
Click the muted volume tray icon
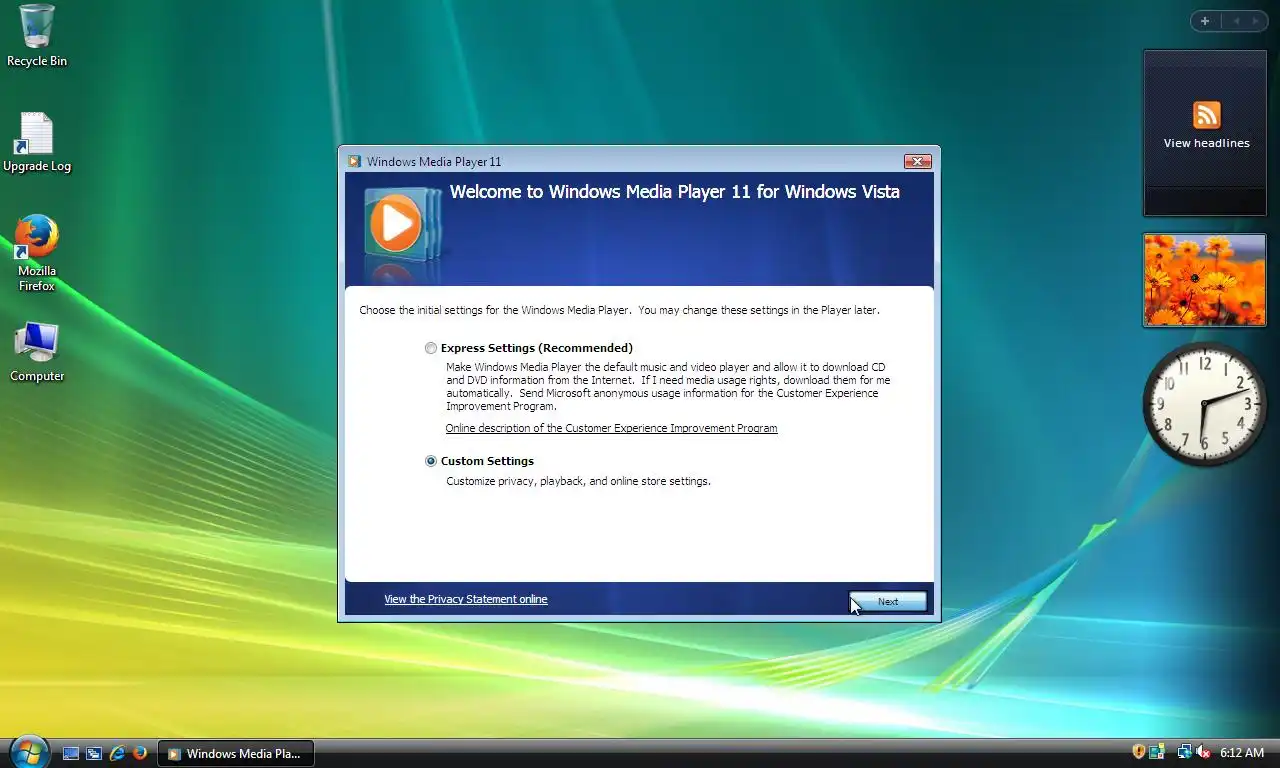tap(1203, 752)
